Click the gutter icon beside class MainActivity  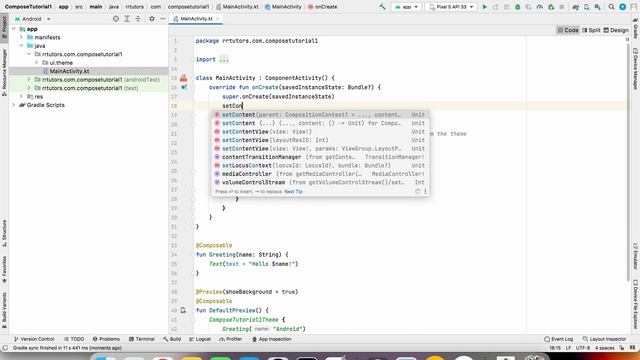pos(184,78)
